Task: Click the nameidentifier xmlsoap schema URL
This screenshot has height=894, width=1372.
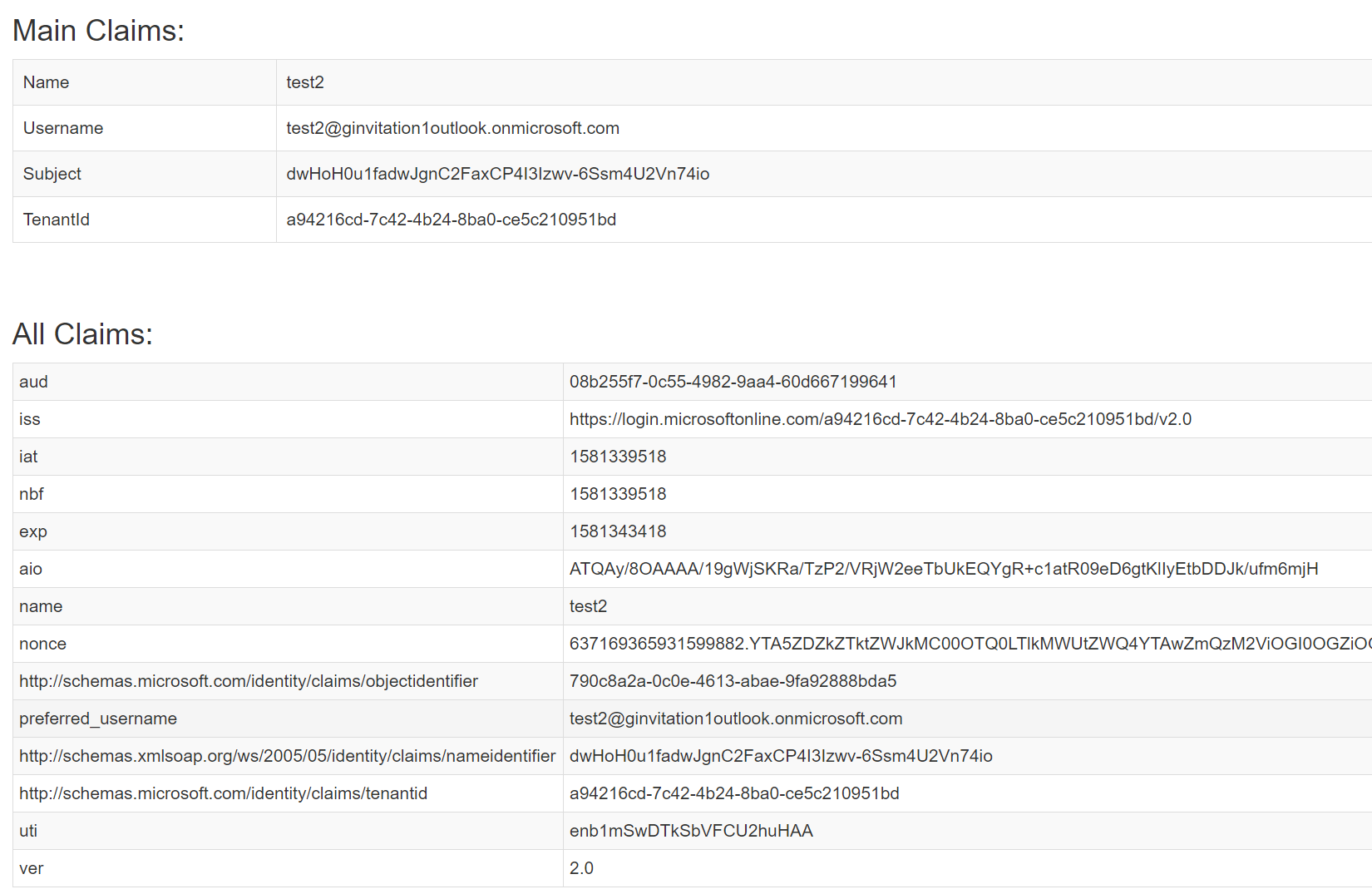Action: (x=287, y=756)
